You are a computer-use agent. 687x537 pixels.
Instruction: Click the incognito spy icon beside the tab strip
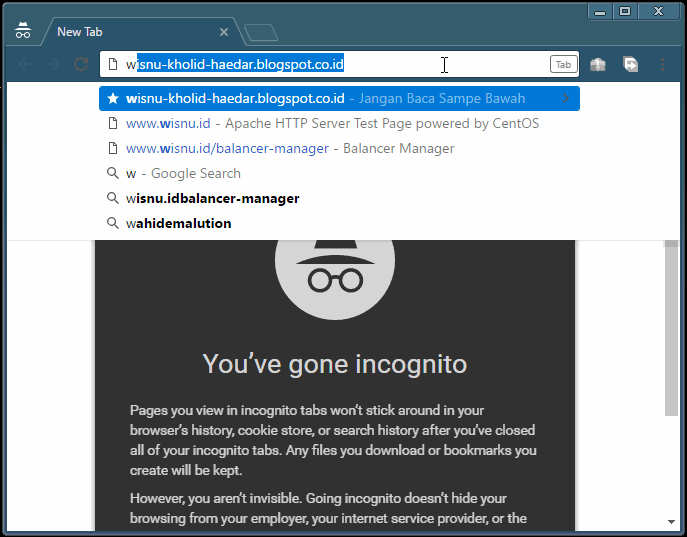pyautogui.click(x=23, y=30)
